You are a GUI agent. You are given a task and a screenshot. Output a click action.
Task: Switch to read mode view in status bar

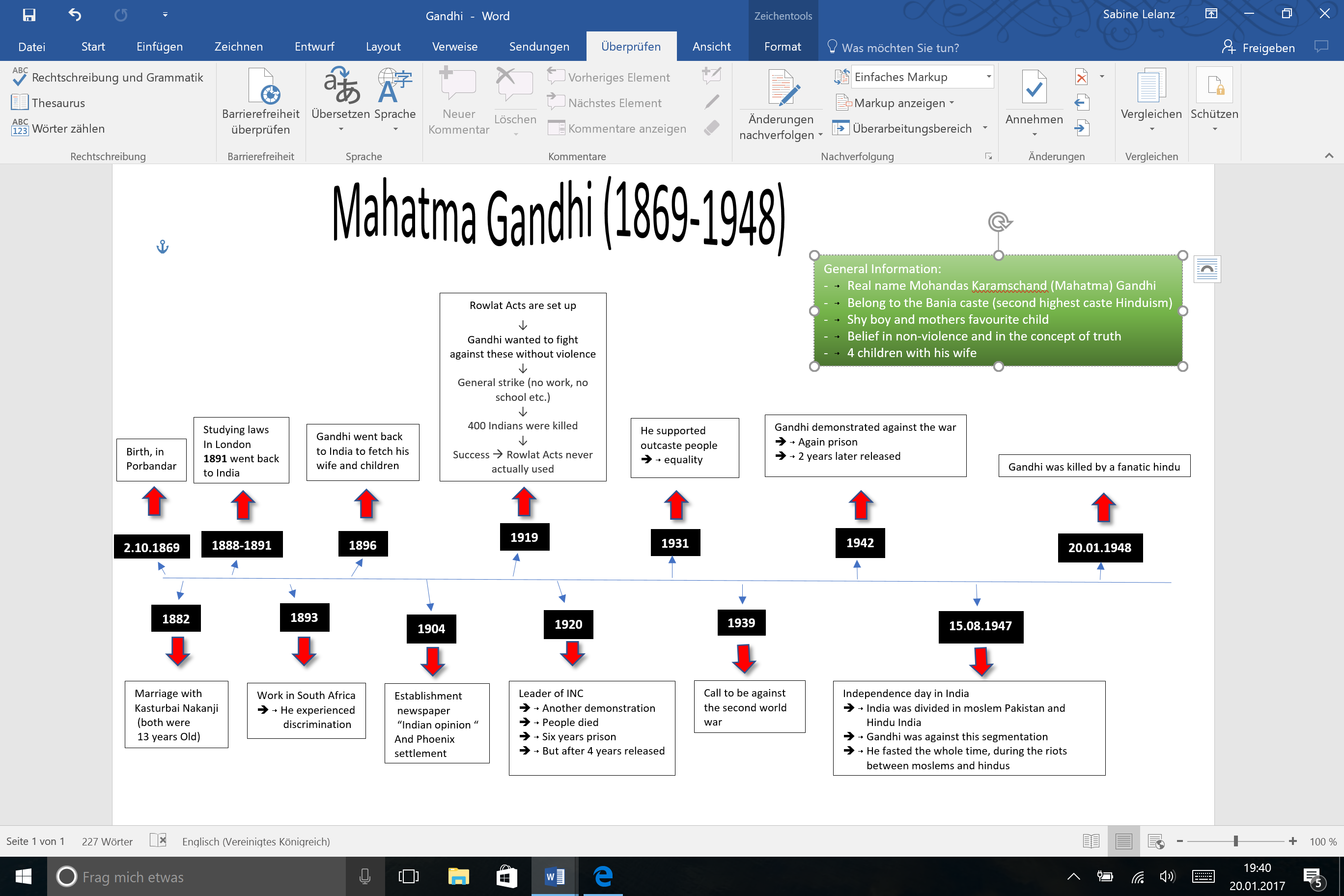tap(1091, 841)
